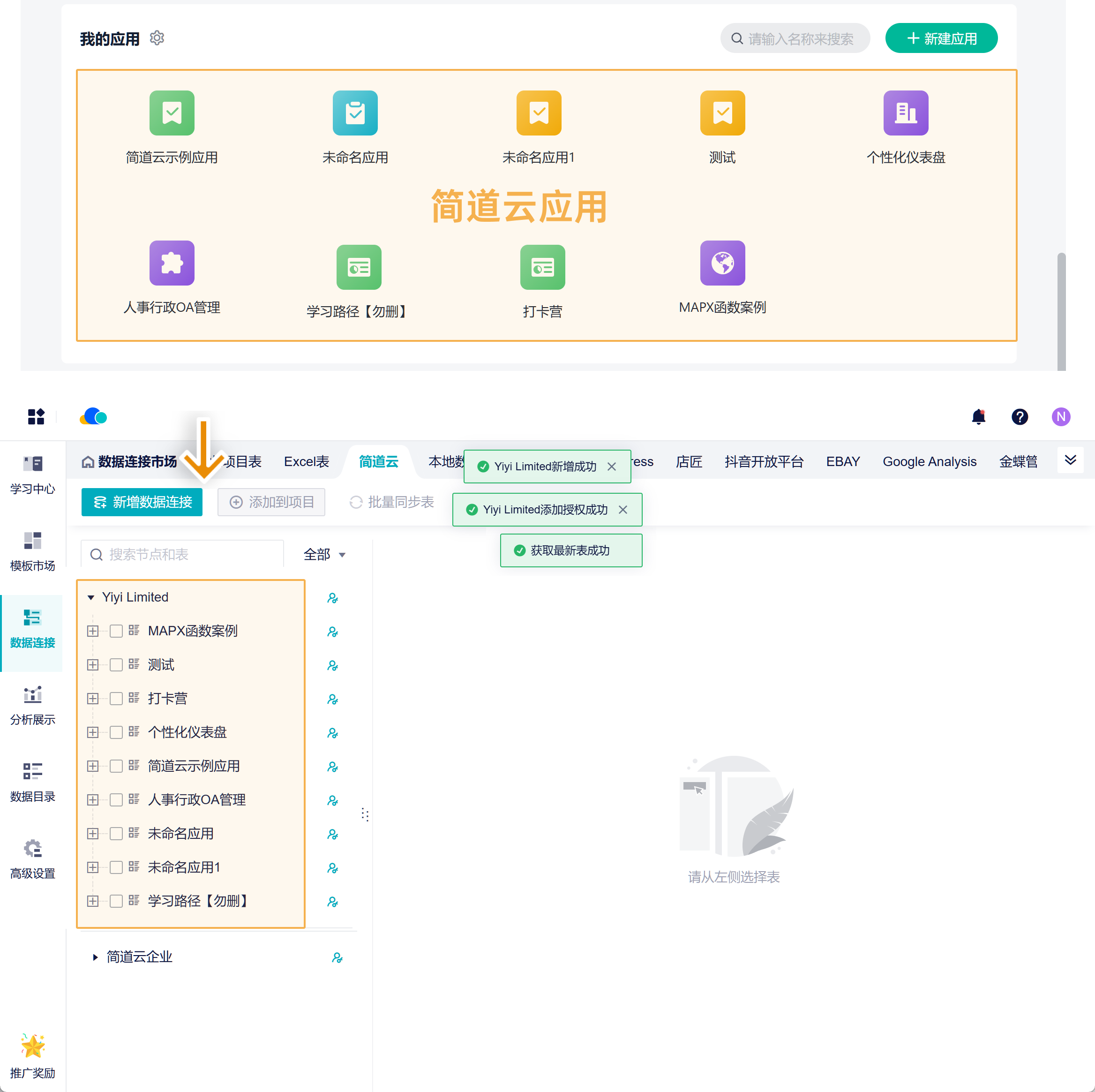Switch to the Google Analysis tab
Screen dimensions: 1095x1092
[929, 461]
